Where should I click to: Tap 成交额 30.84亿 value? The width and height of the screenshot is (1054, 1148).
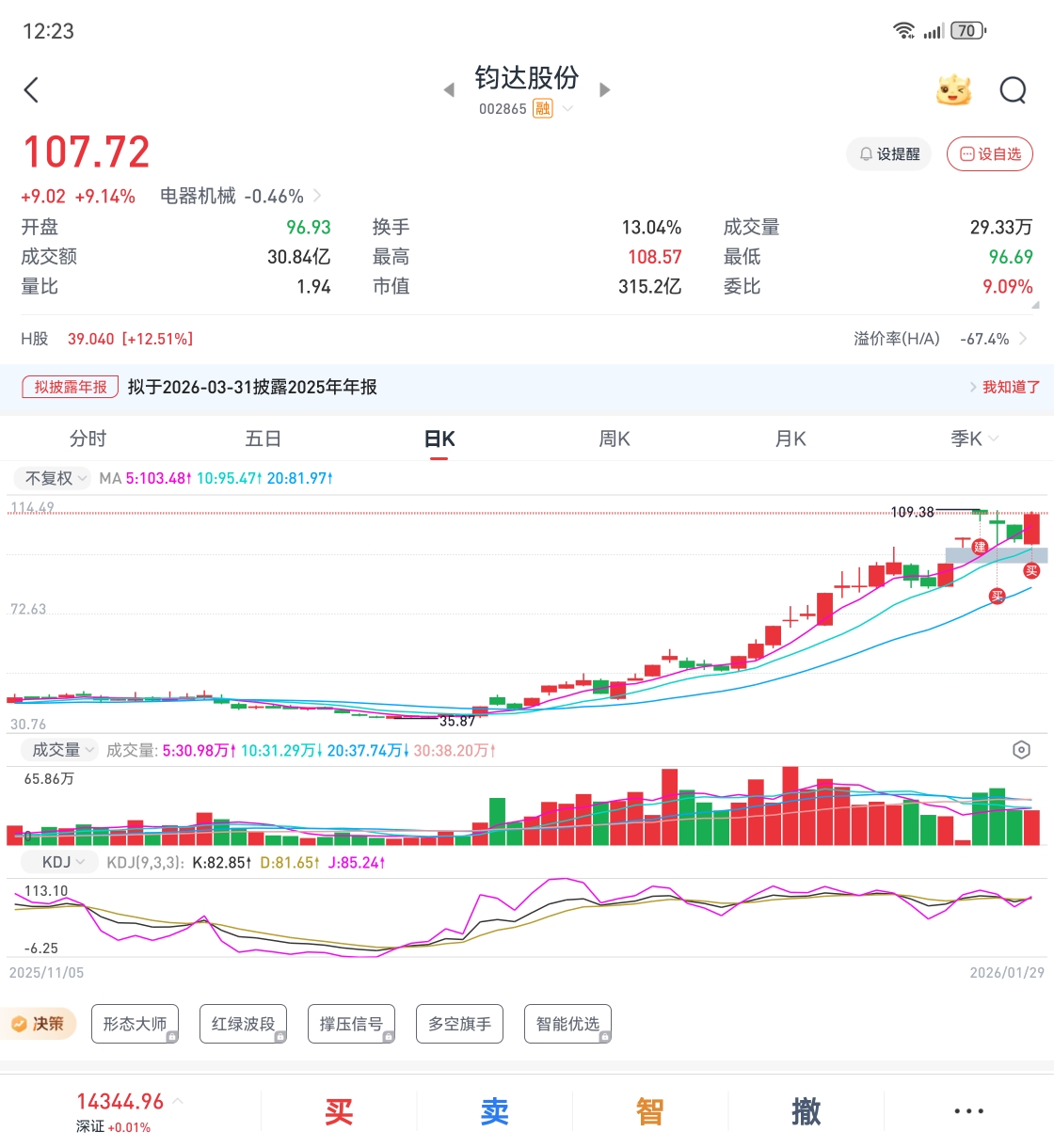point(298,257)
